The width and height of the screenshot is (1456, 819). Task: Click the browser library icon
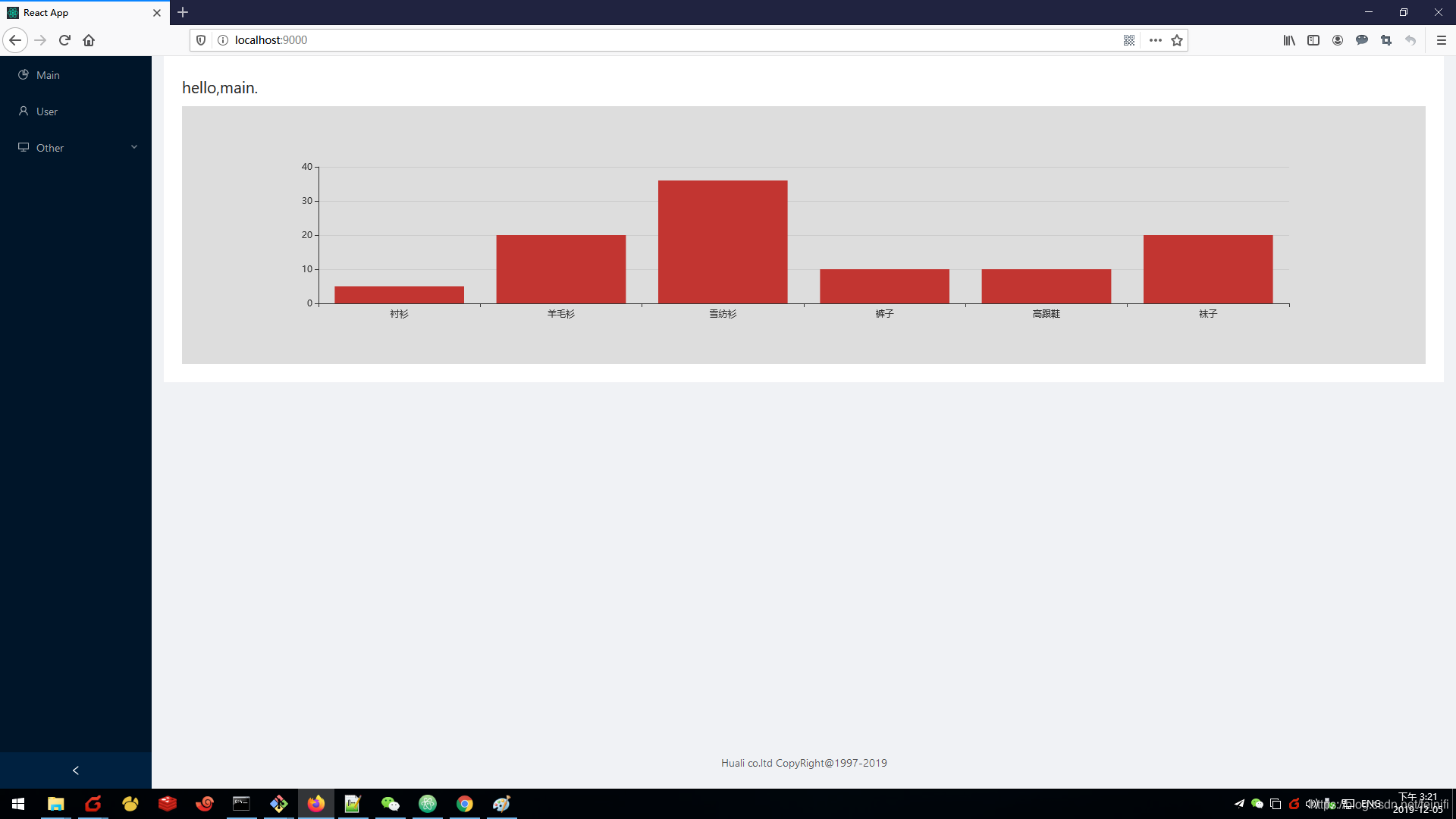point(1290,40)
